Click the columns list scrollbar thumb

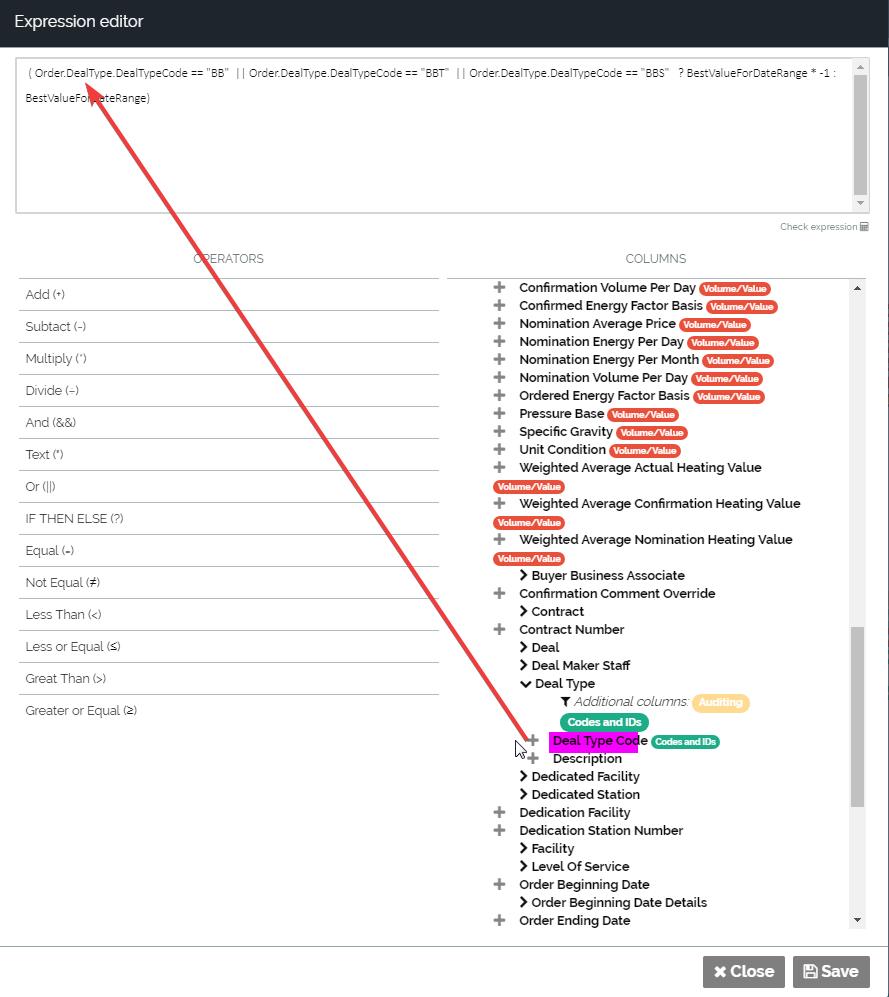click(x=857, y=716)
